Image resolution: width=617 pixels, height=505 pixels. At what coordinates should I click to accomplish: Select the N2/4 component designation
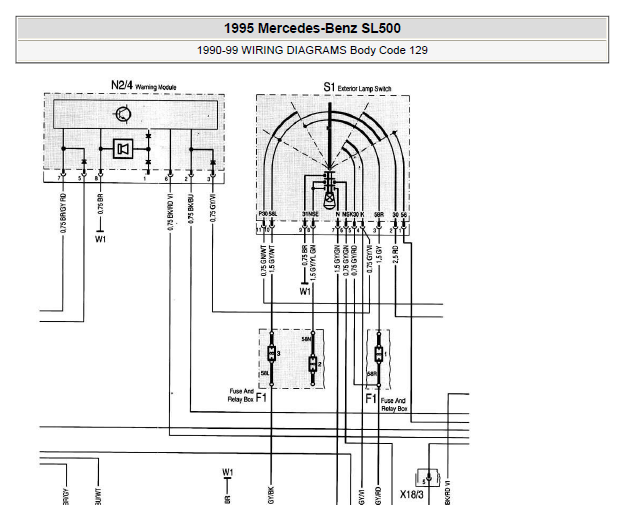pos(122,85)
